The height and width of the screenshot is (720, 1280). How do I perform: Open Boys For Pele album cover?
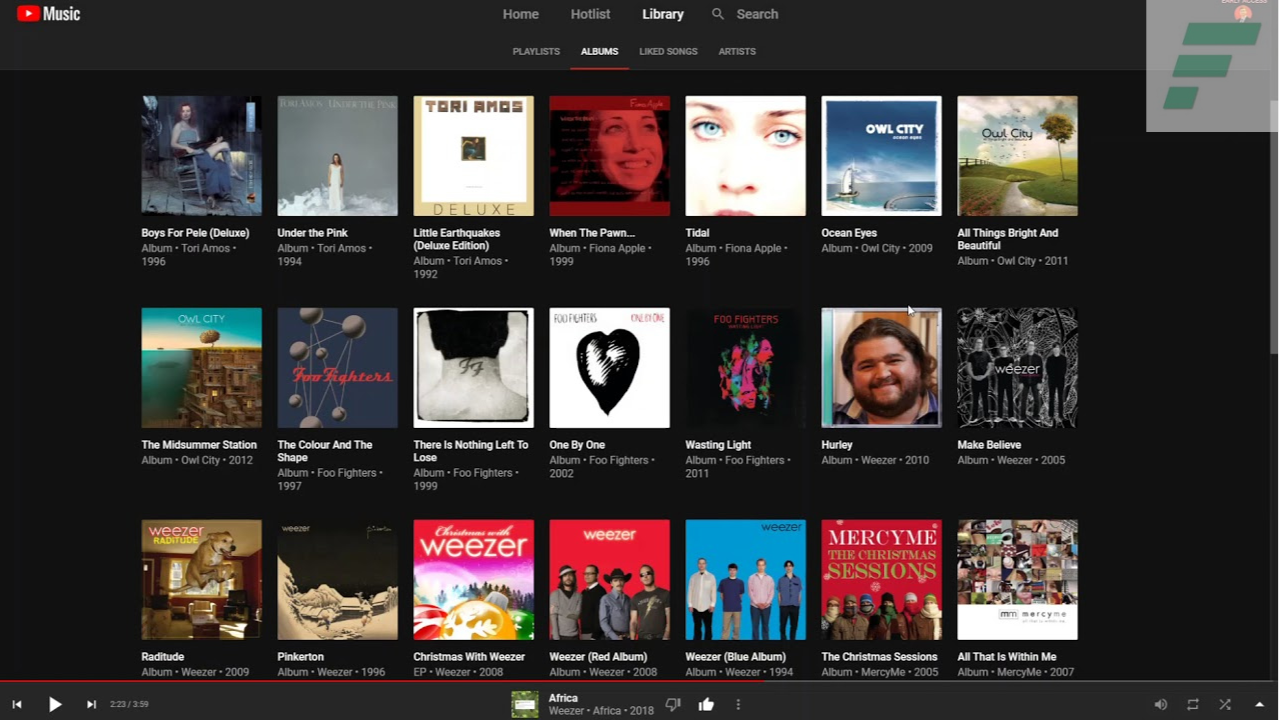click(x=202, y=156)
